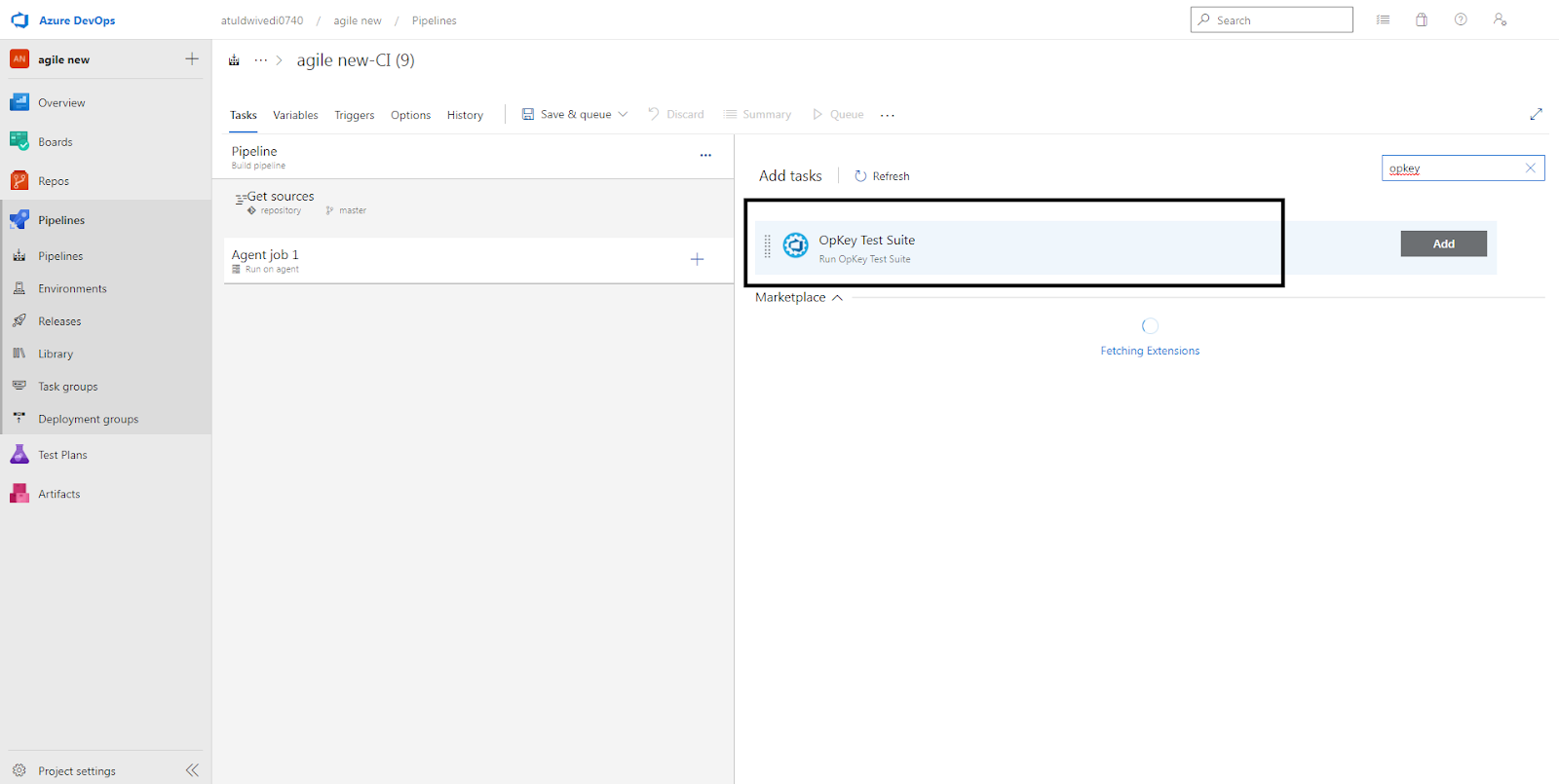Open Artifacts from the sidebar

[58, 494]
